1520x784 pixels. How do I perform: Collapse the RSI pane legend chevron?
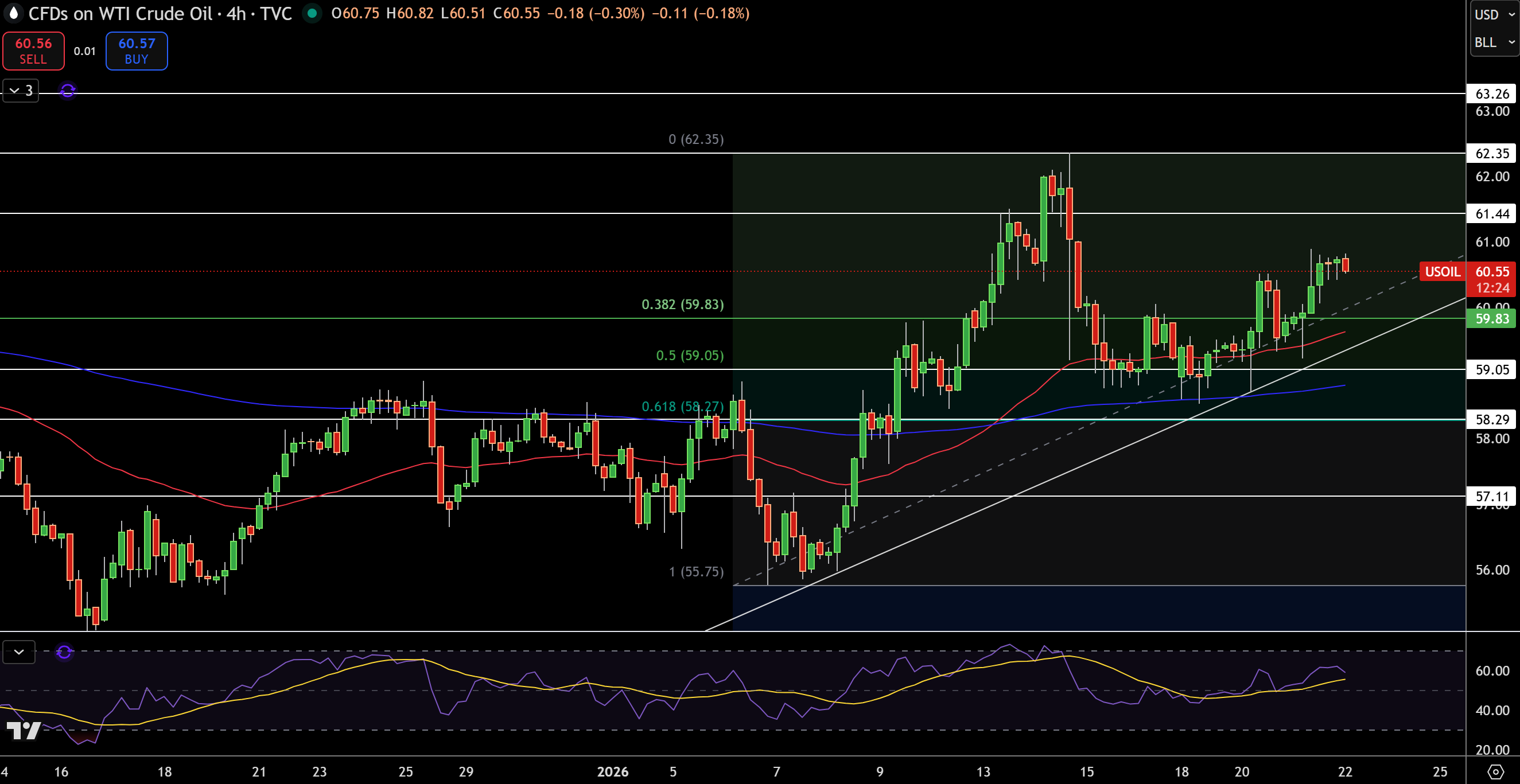pyautogui.click(x=19, y=652)
